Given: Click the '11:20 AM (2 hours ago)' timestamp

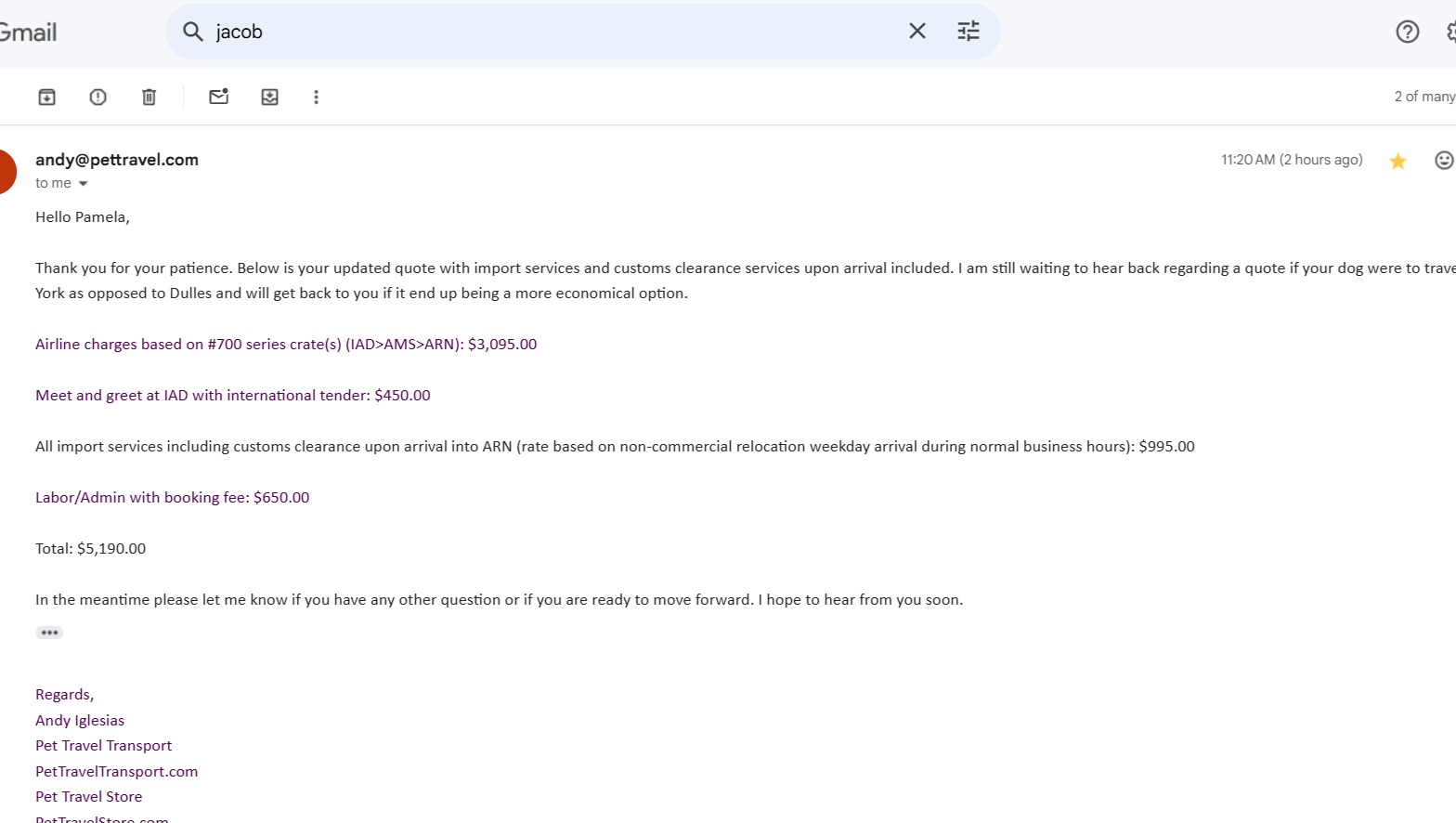Looking at the screenshot, I should [1292, 160].
